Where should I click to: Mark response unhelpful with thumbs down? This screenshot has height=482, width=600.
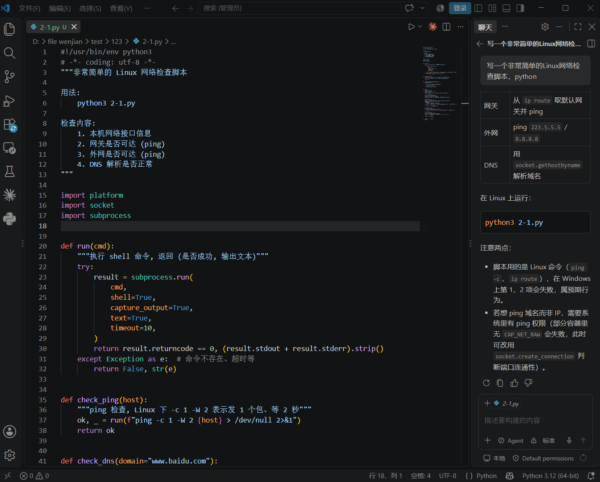tap(528, 383)
